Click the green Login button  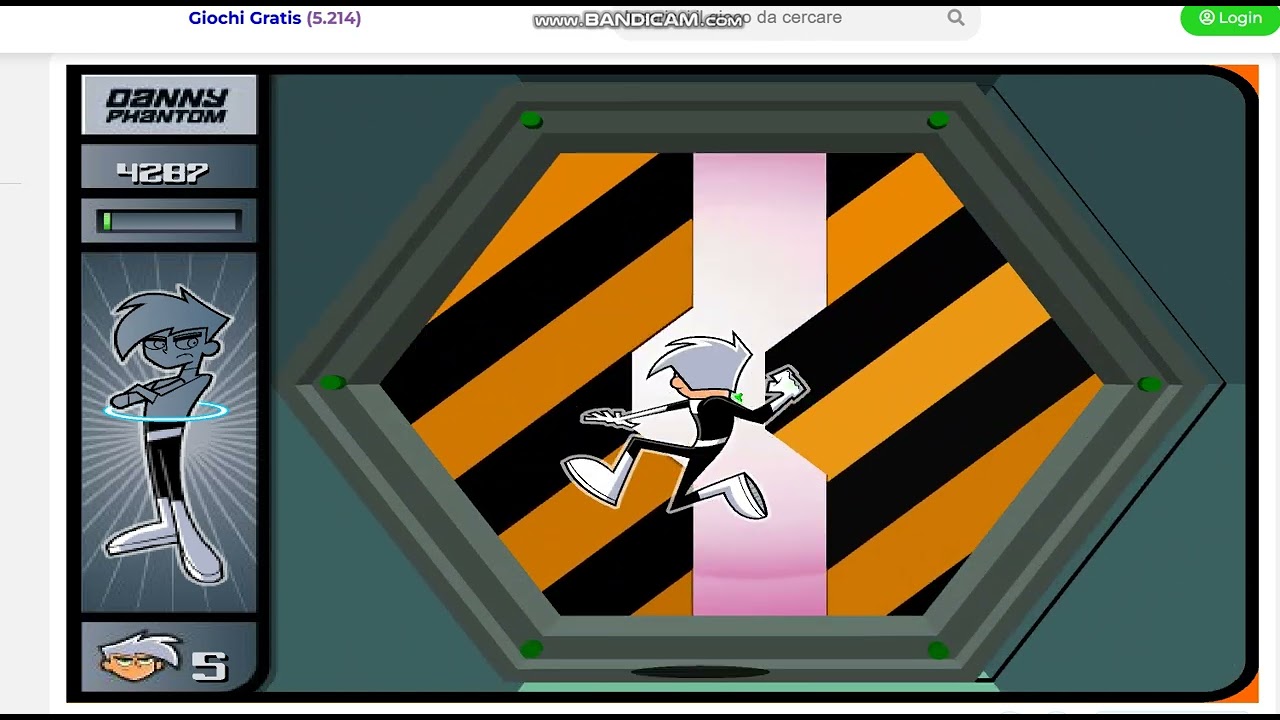[1230, 18]
